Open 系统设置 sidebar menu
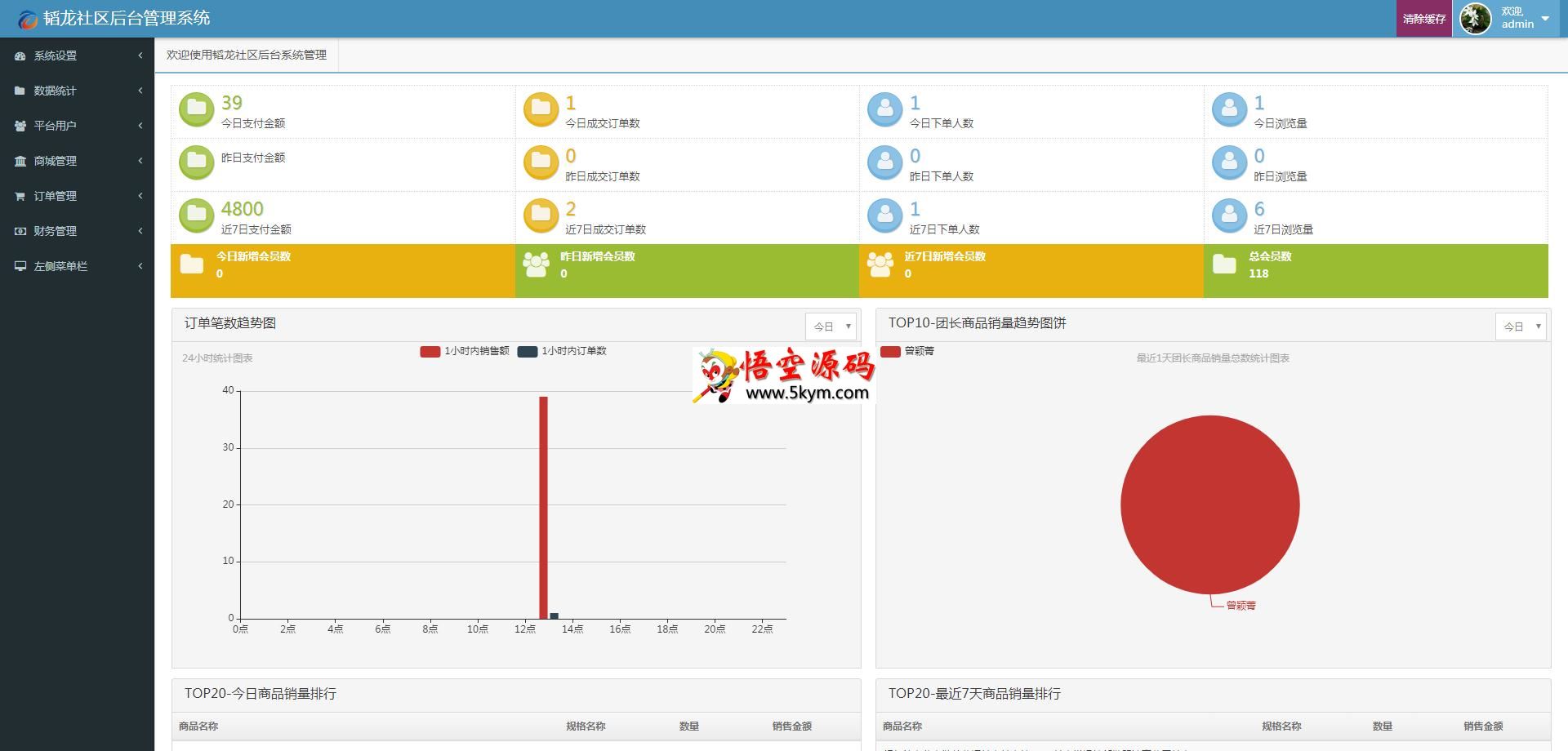This screenshot has width=1568, height=751. pyautogui.click(x=77, y=56)
